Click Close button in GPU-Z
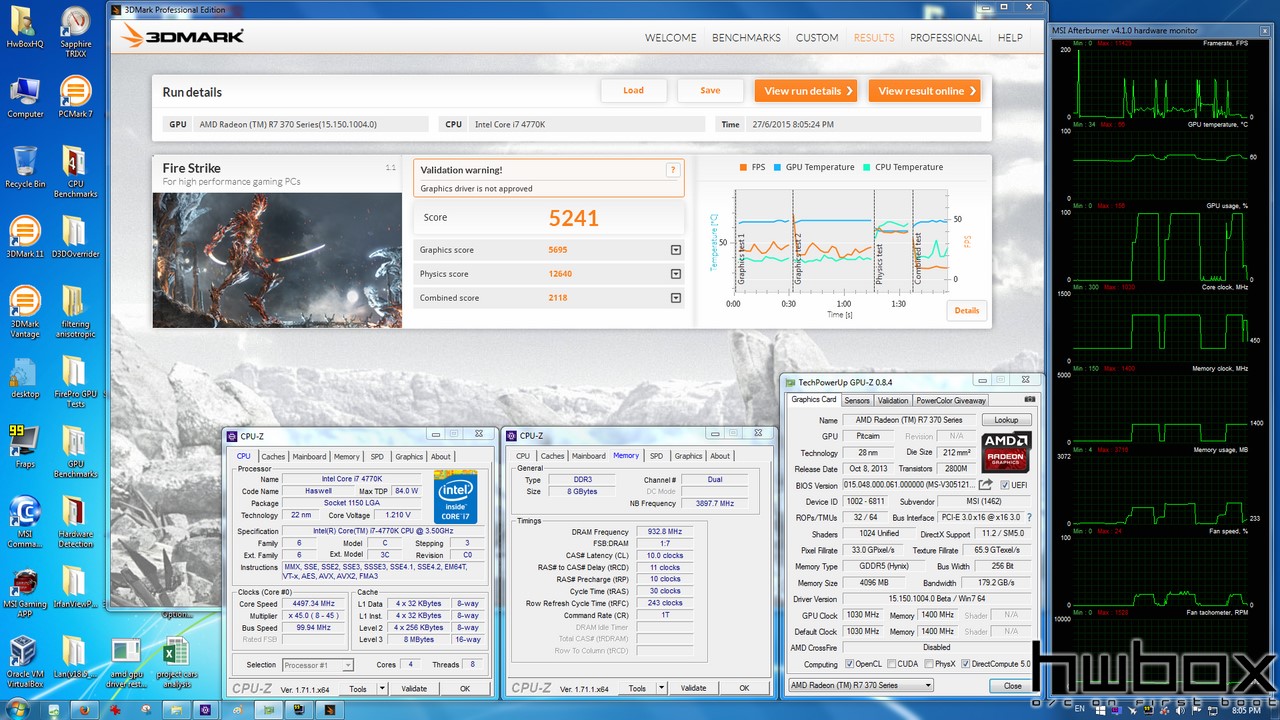The width and height of the screenshot is (1280, 720). [x=1013, y=686]
